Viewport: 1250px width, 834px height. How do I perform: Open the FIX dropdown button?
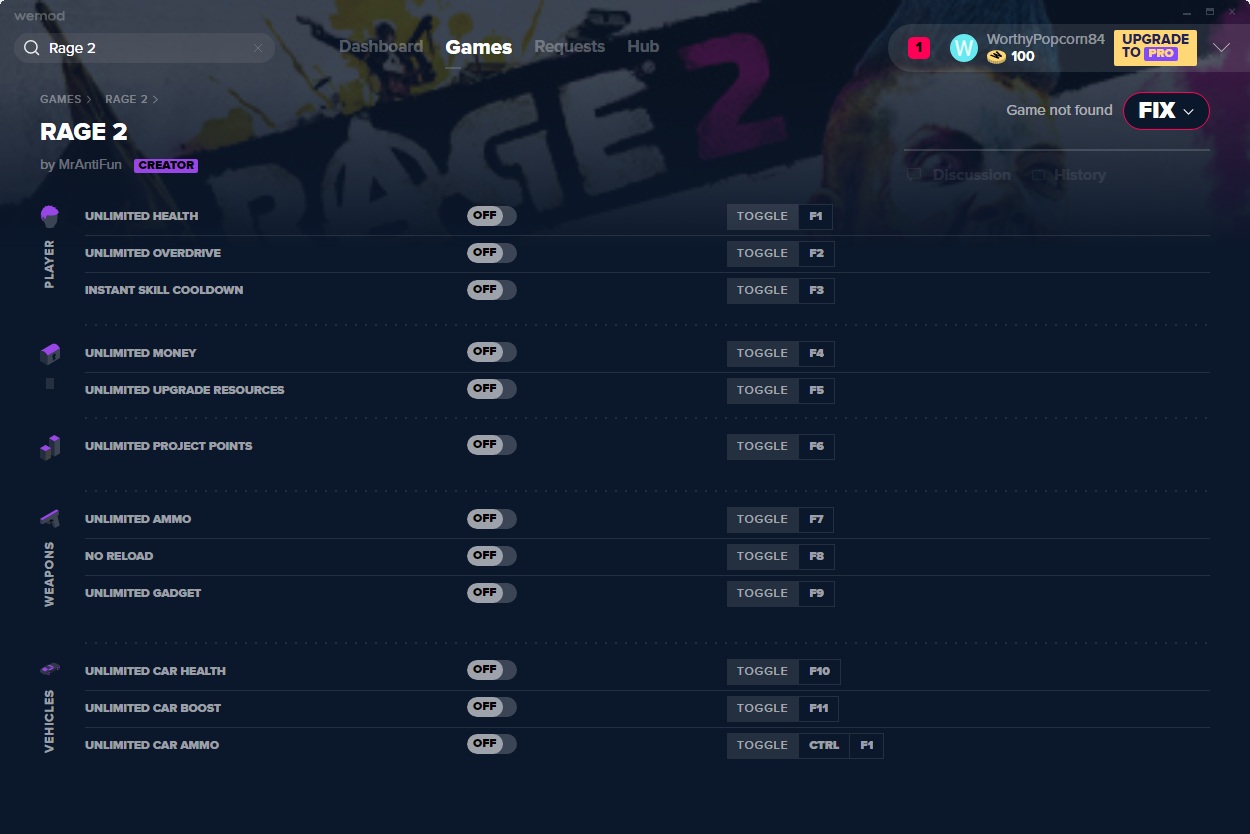pos(1166,111)
